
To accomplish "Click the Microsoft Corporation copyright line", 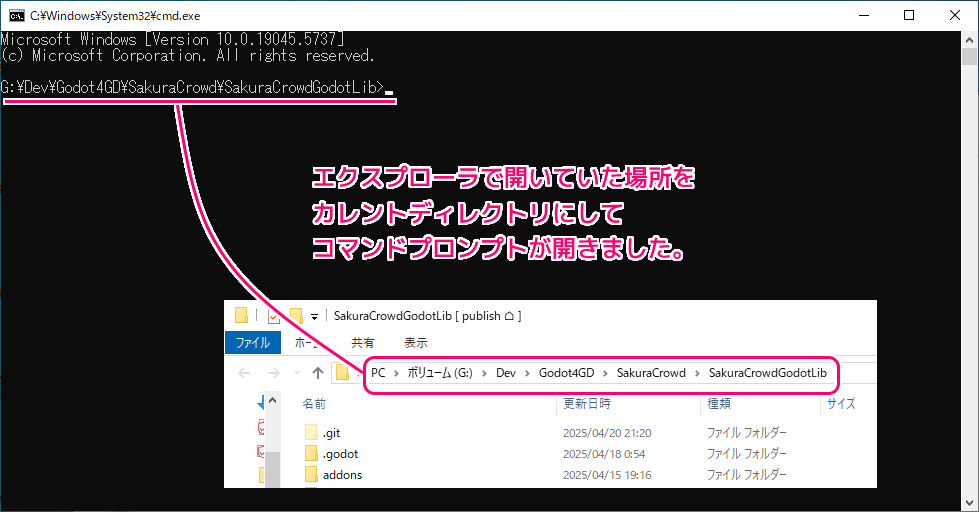I will pos(187,56).
